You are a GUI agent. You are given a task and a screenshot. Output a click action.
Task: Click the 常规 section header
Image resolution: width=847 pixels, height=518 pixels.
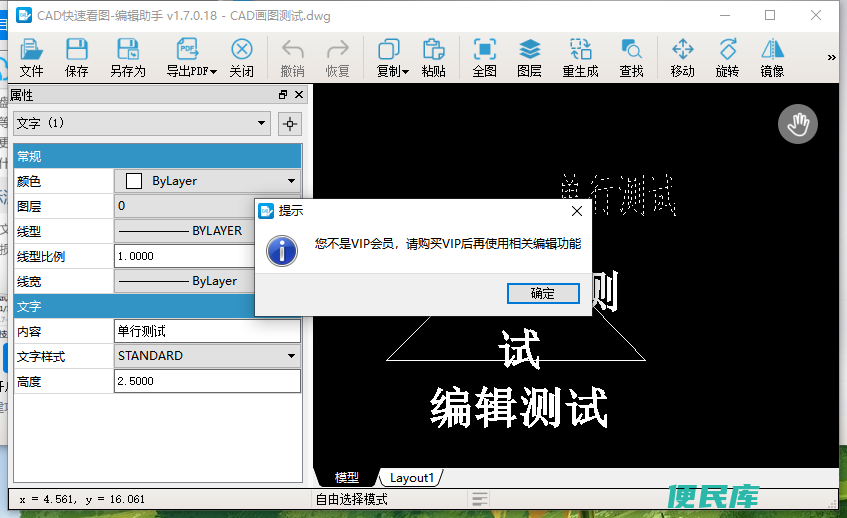point(157,156)
